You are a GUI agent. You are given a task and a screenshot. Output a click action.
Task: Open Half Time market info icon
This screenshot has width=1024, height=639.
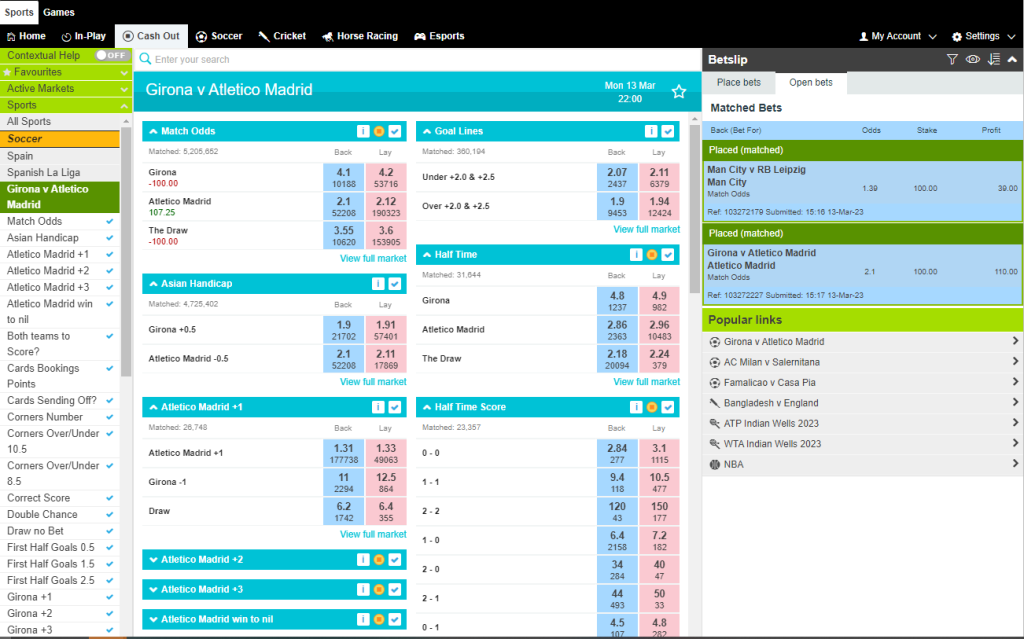[636, 255]
